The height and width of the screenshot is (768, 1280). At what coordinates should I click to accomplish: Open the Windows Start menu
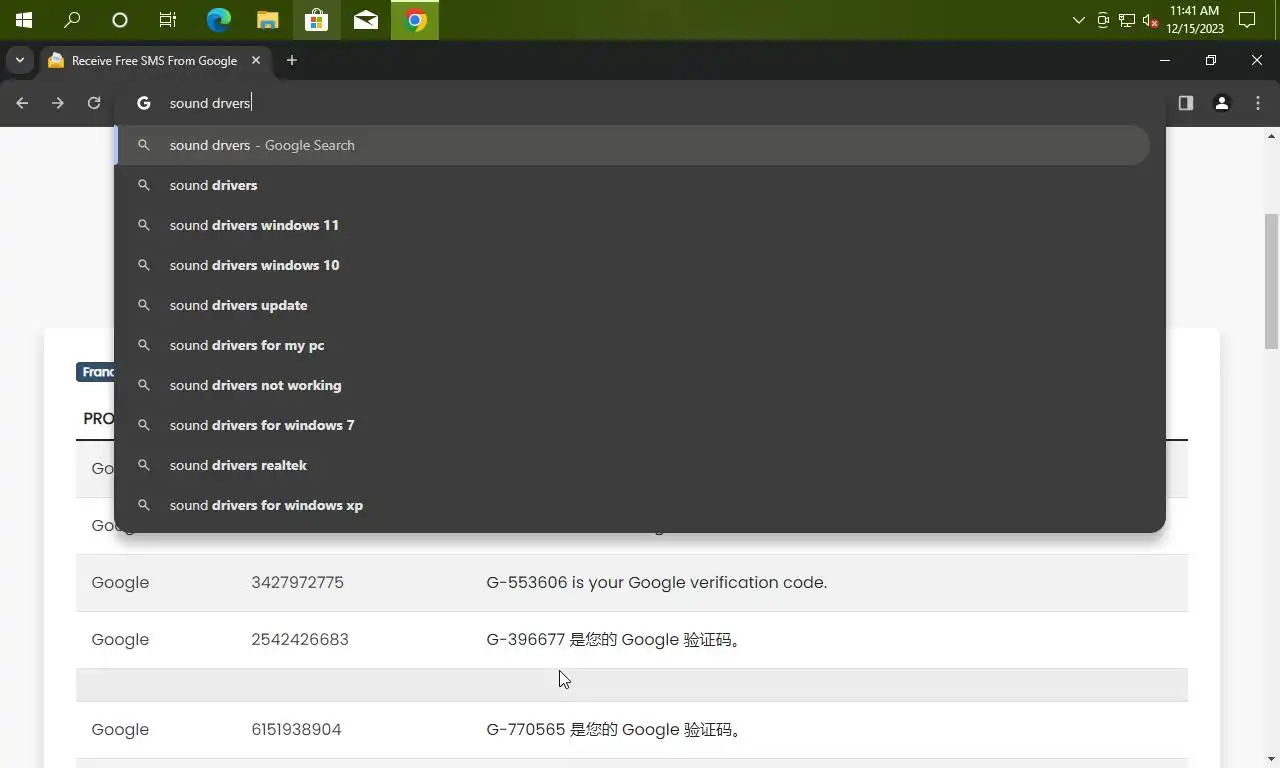[x=23, y=20]
